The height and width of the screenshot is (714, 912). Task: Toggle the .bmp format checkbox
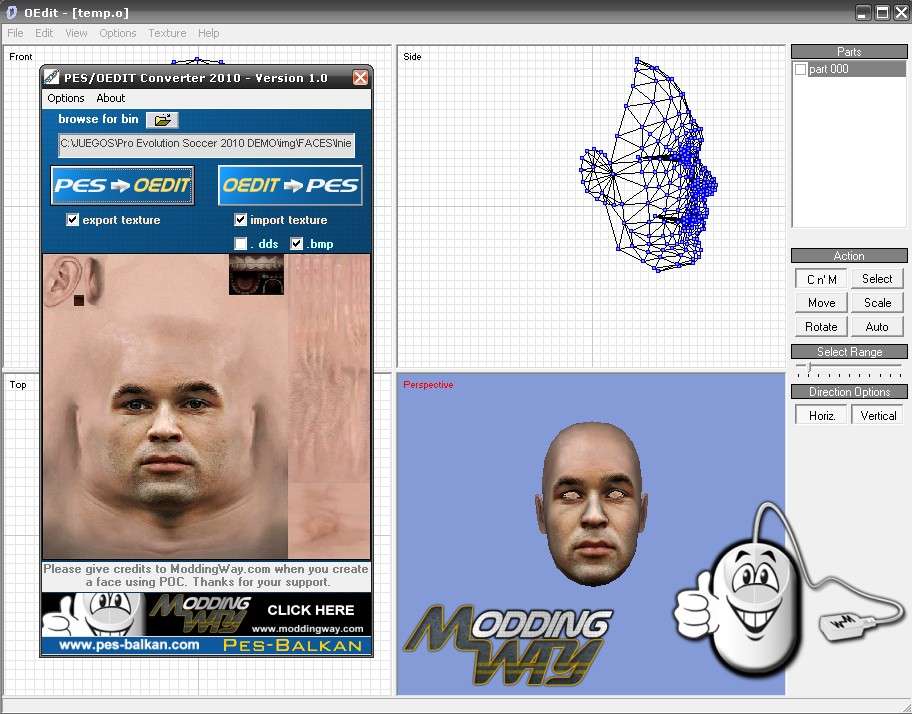(296, 244)
